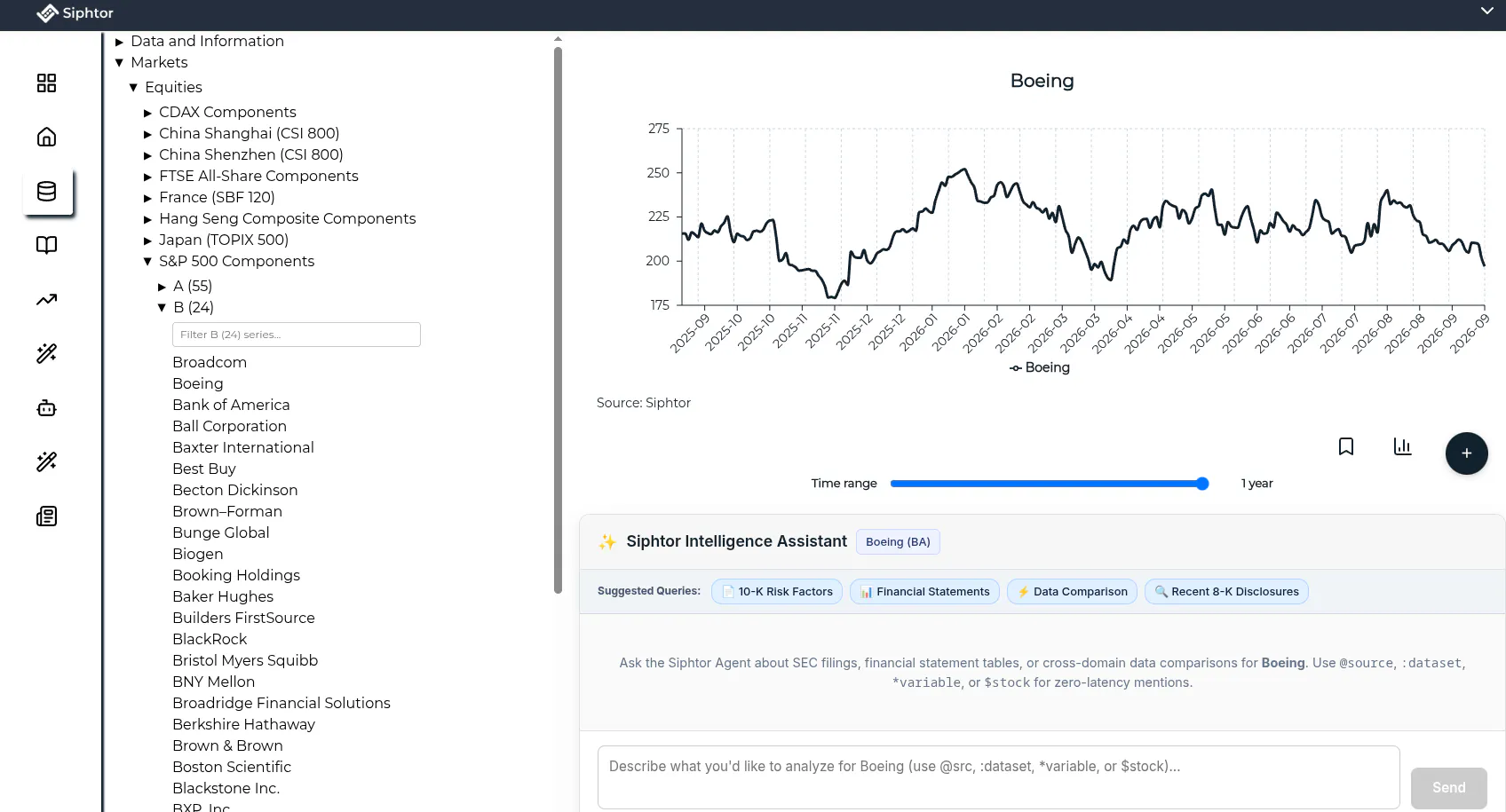1506x812 pixels.
Task: Open the trending chart arrow icon
Action: (46, 300)
